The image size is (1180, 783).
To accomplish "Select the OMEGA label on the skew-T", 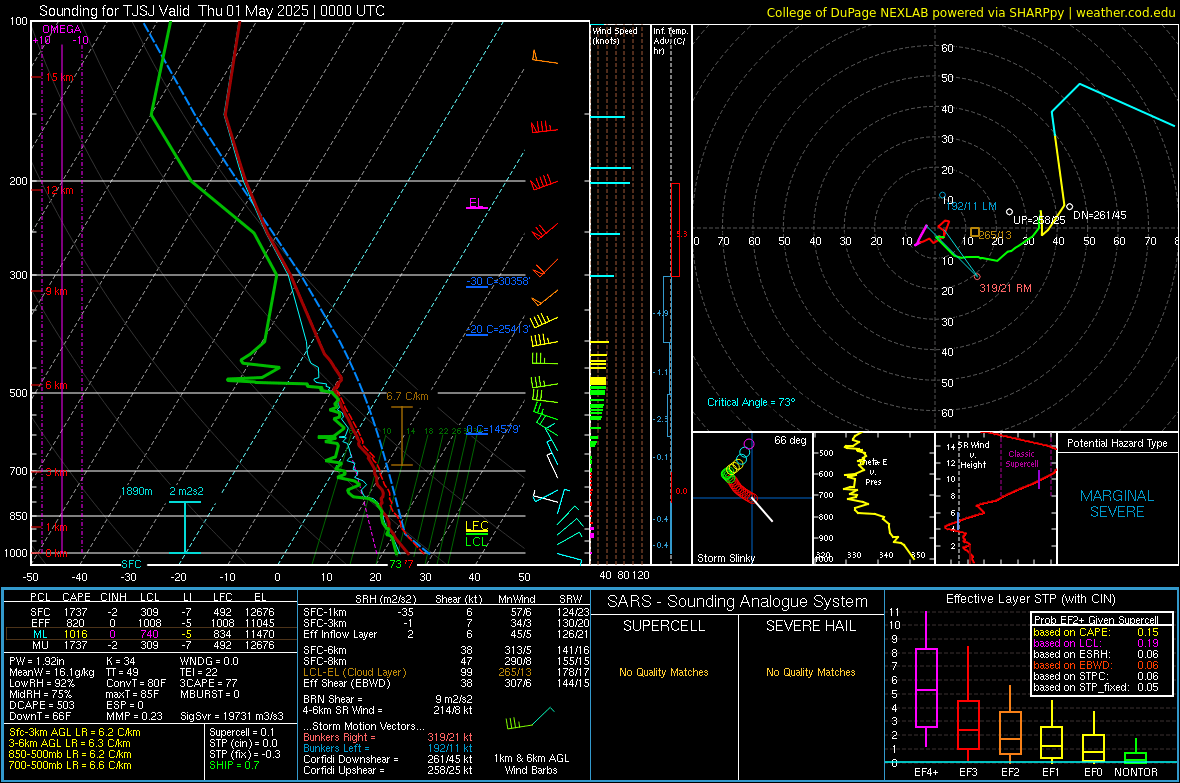I will (62, 29).
